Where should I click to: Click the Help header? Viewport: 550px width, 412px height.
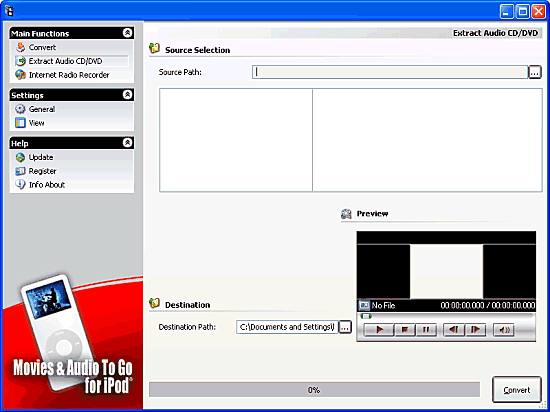pos(72,143)
